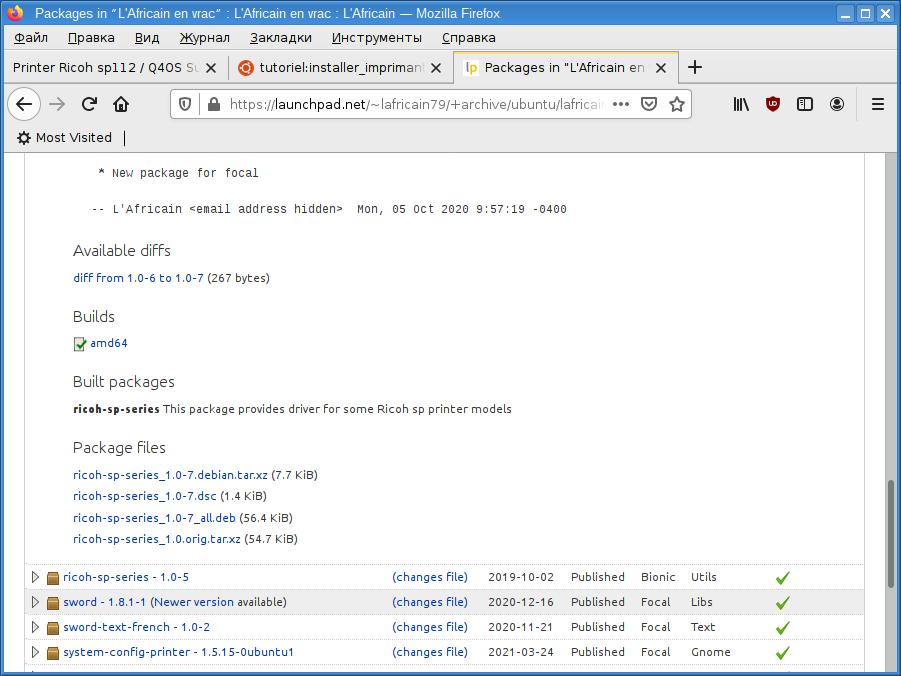
Task: Open the Library bookmarks and history
Action: tap(741, 104)
